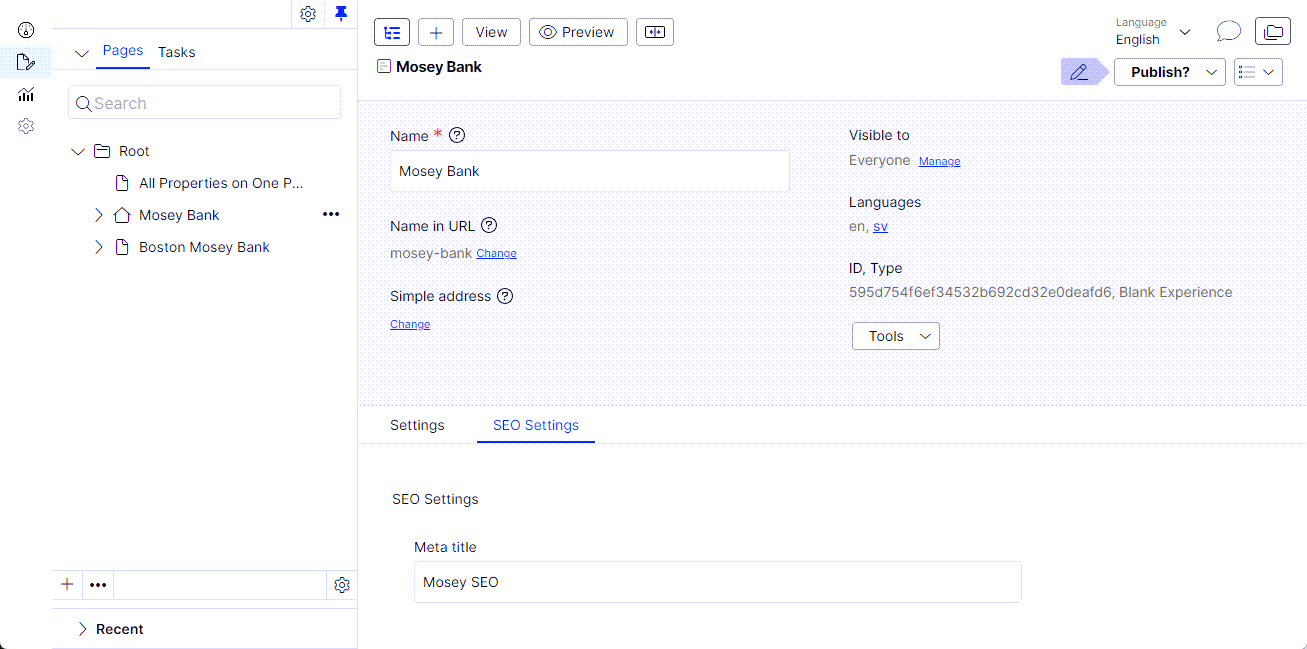
Task: Open the dashboard icon in left sidebar
Action: click(26, 30)
